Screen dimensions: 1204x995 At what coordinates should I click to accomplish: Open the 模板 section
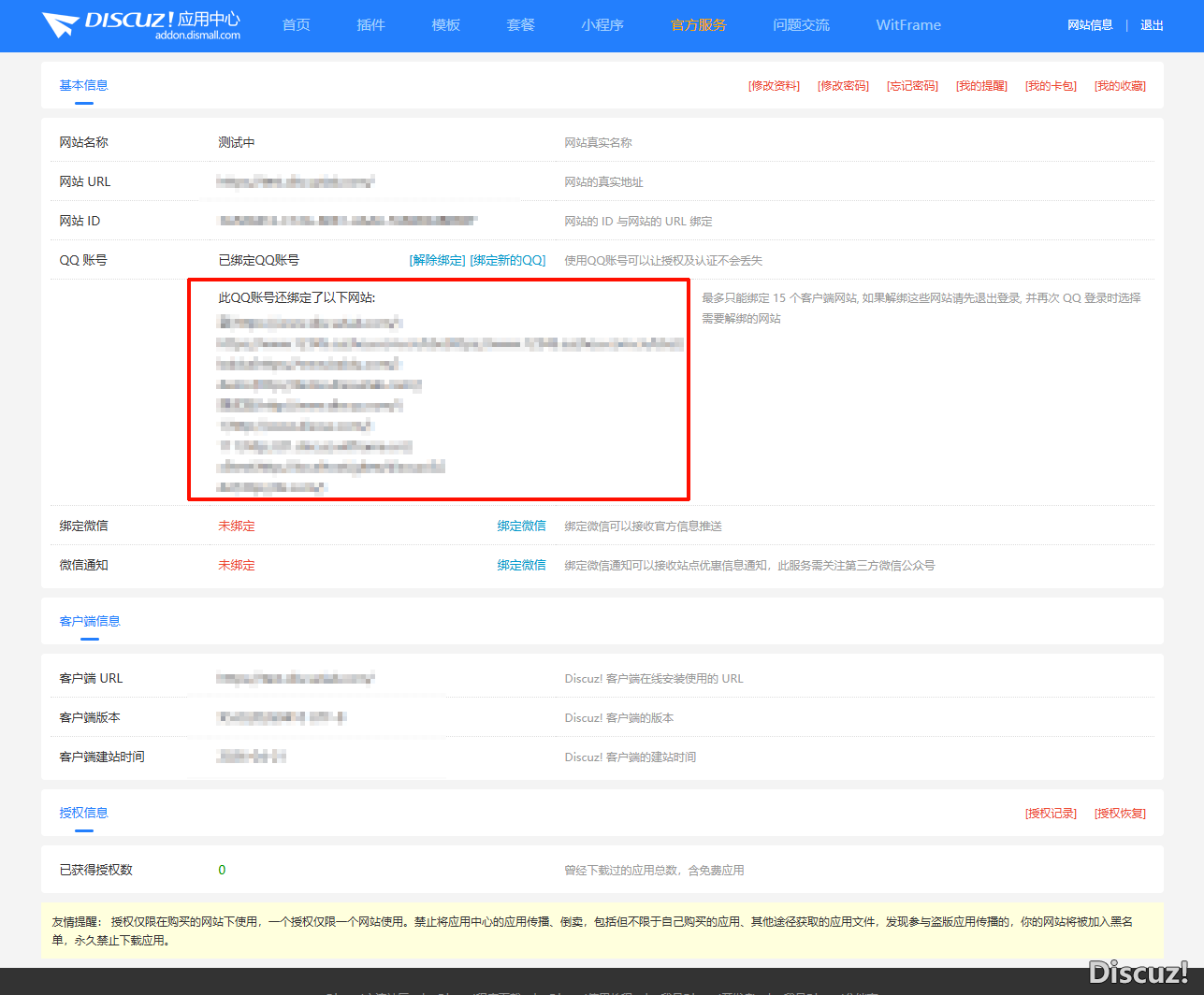pos(446,25)
